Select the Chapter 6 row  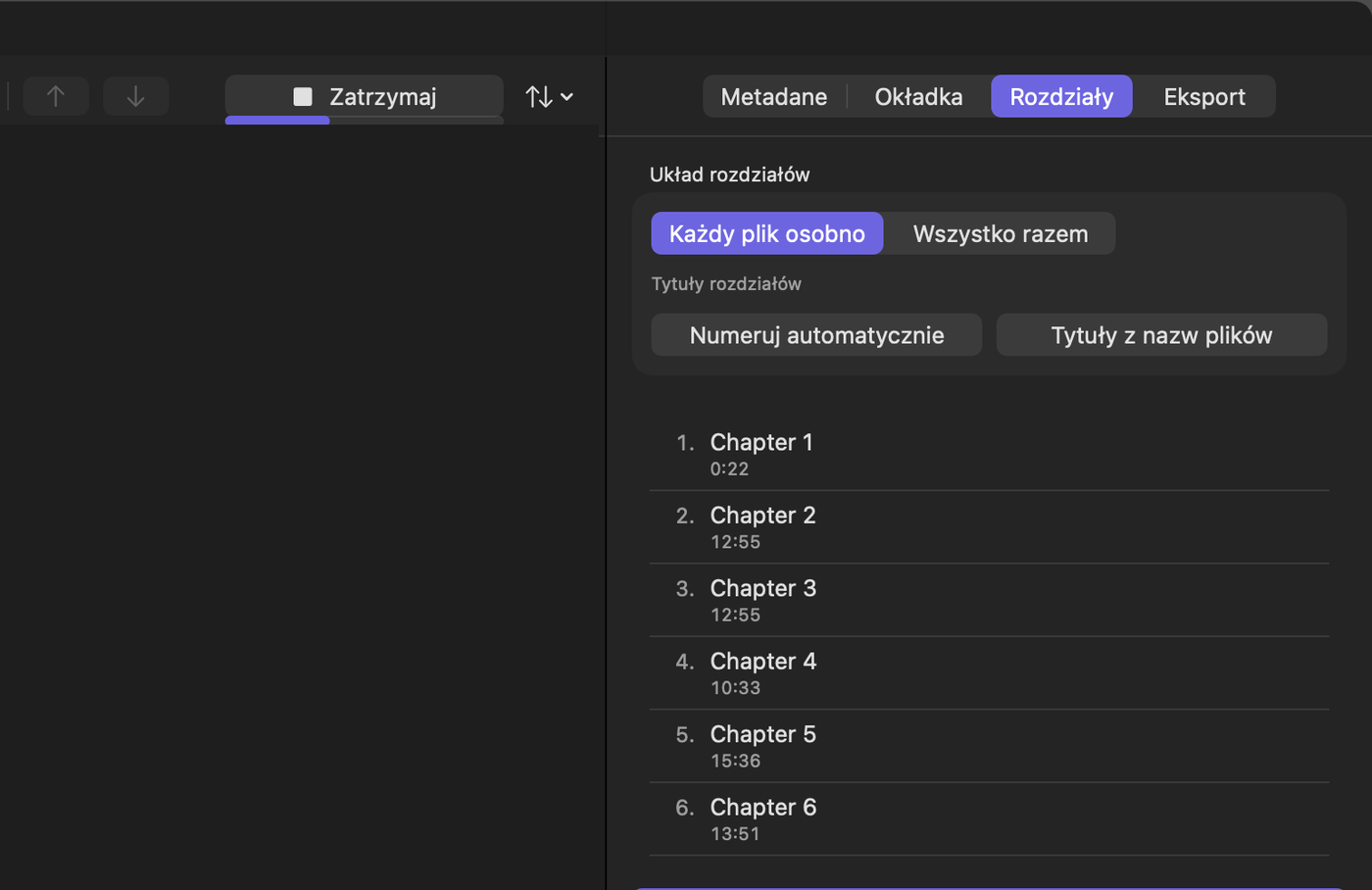[989, 819]
